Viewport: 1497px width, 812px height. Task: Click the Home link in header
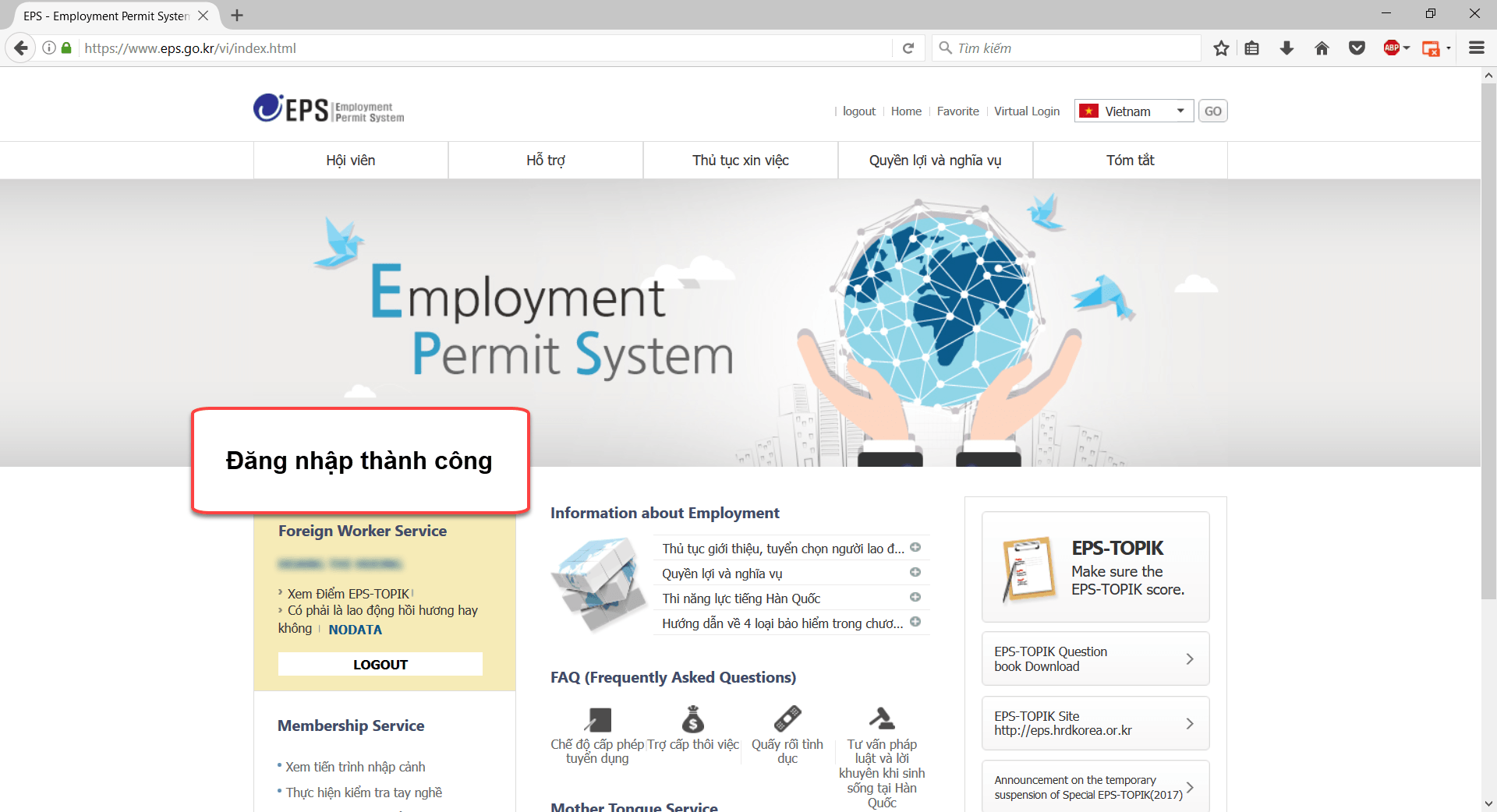[906, 111]
